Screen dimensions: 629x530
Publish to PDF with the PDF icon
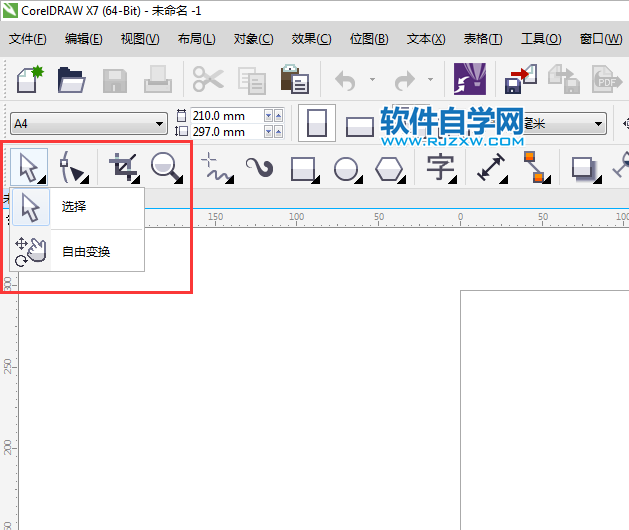[607, 79]
